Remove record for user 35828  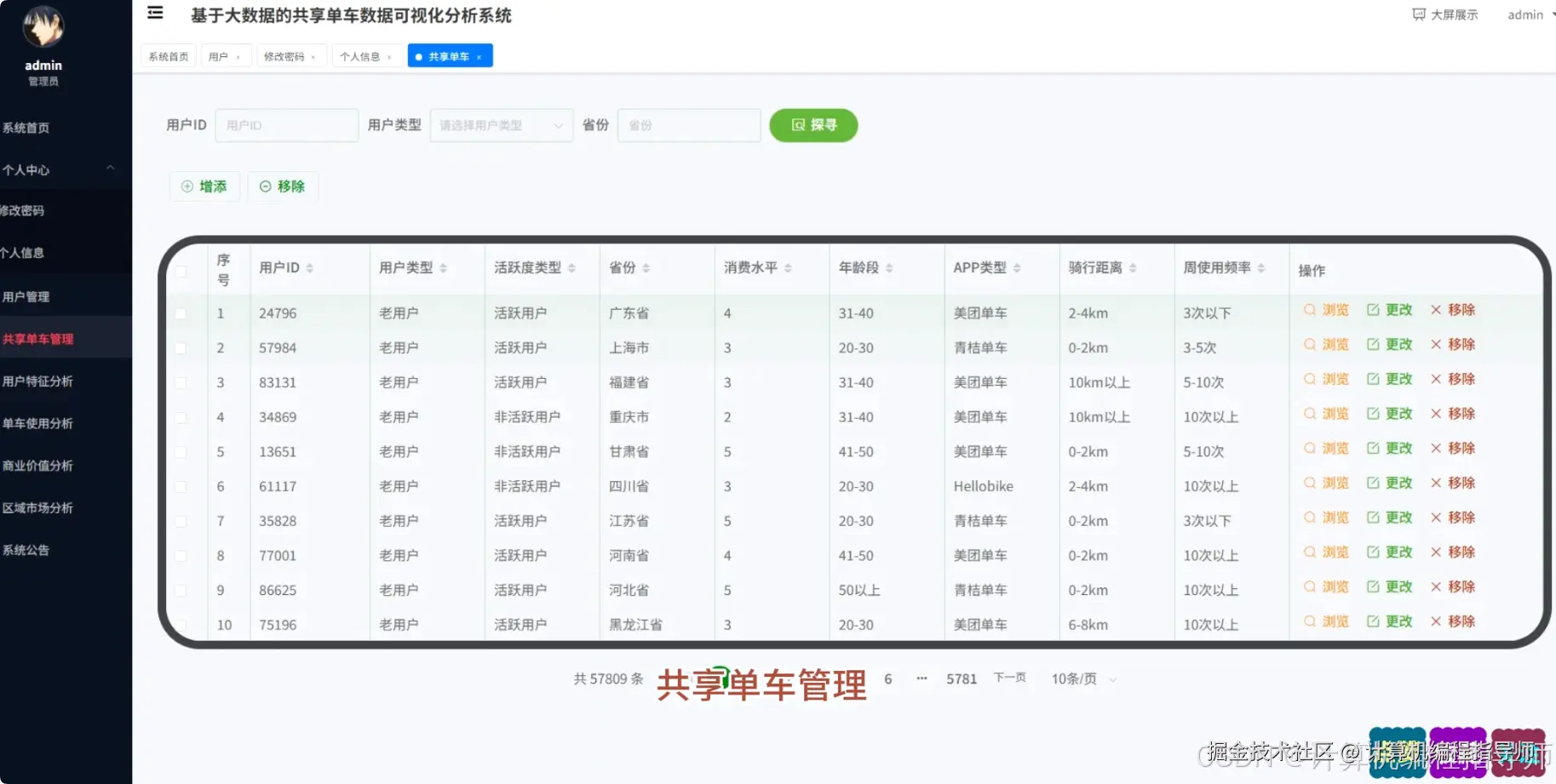tap(1452, 518)
